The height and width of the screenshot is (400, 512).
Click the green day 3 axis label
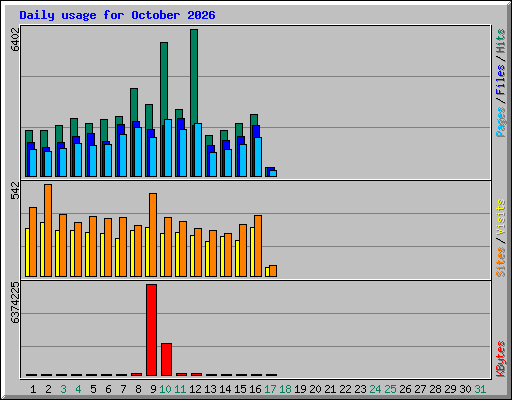click(x=63, y=389)
